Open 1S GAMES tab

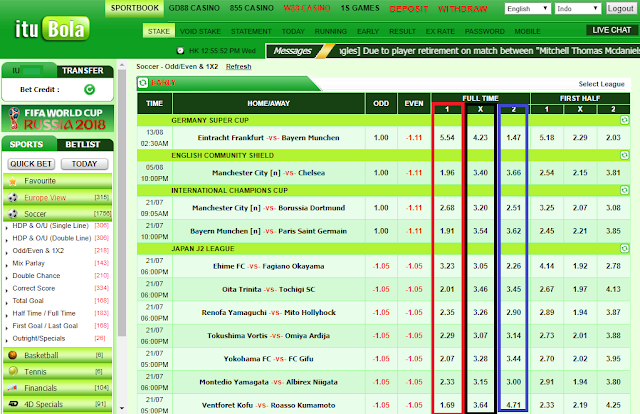360,8
